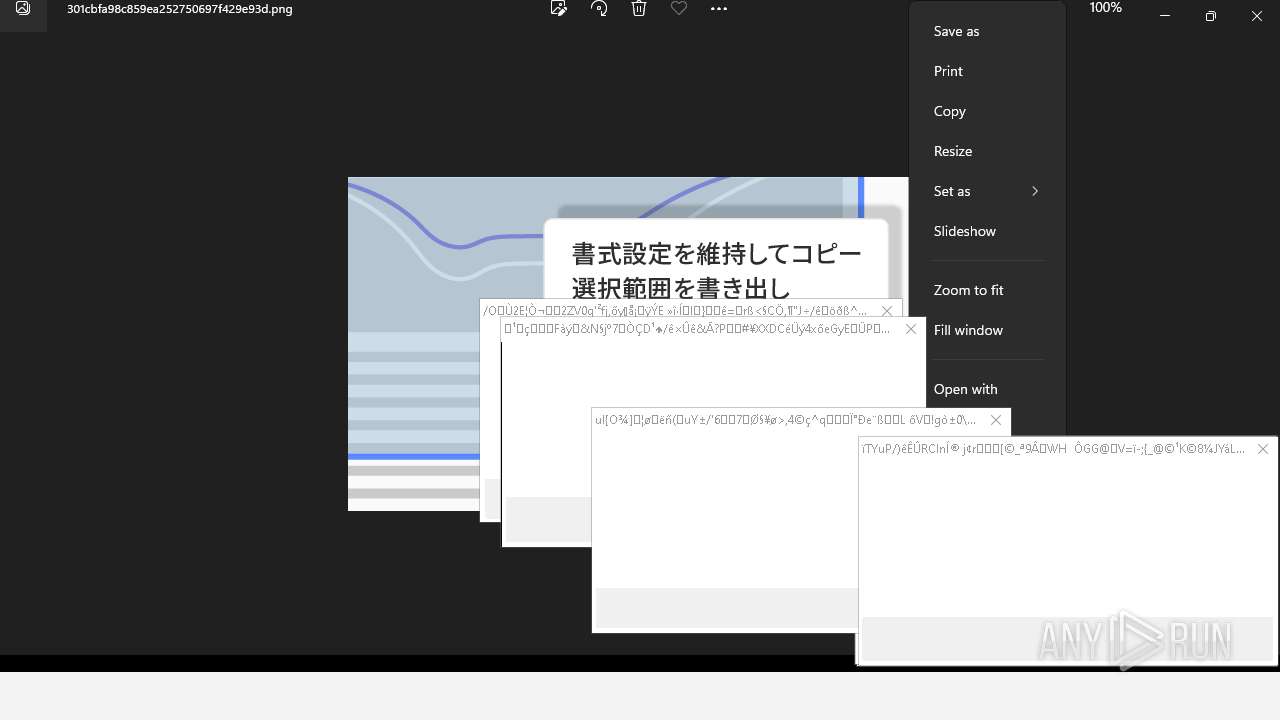Close the Photos window
Viewport: 1280px width, 720px height.
click(1257, 15)
